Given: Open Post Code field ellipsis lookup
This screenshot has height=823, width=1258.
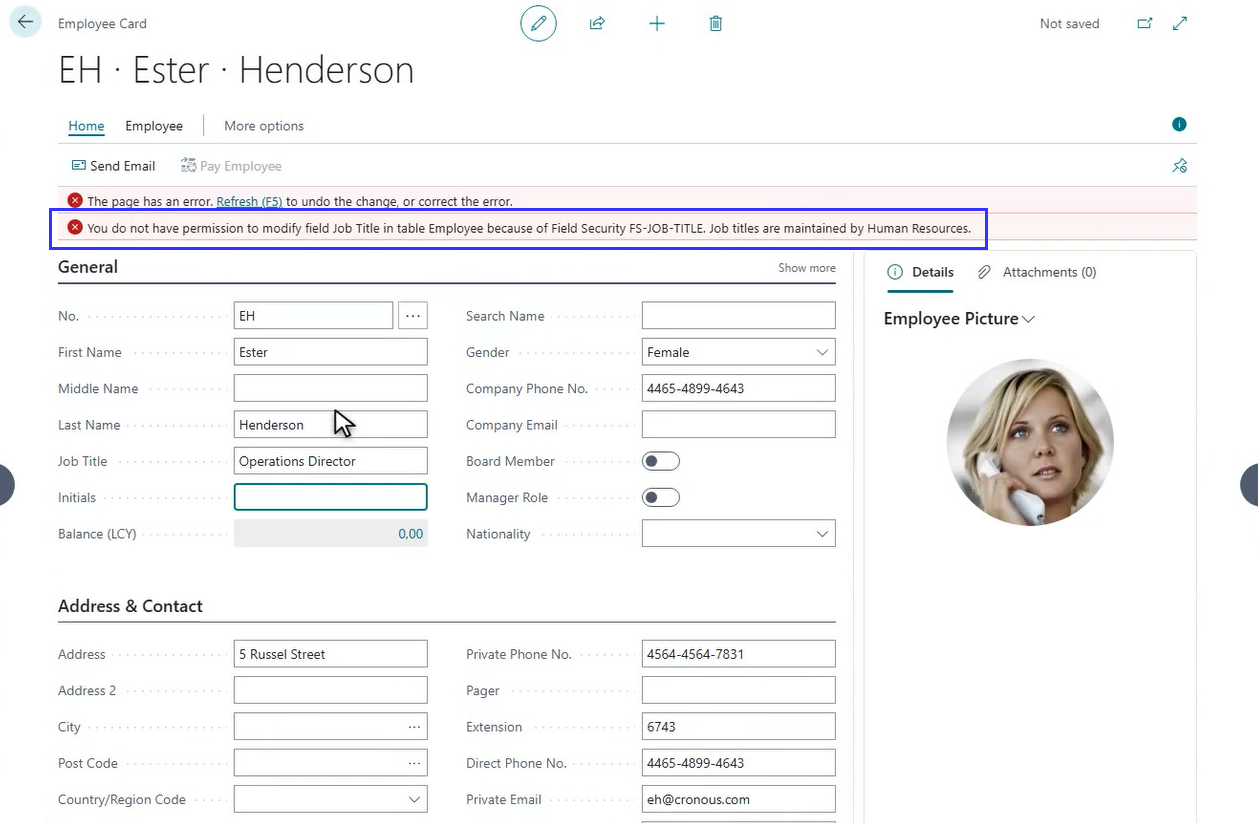Looking at the screenshot, I should (414, 763).
